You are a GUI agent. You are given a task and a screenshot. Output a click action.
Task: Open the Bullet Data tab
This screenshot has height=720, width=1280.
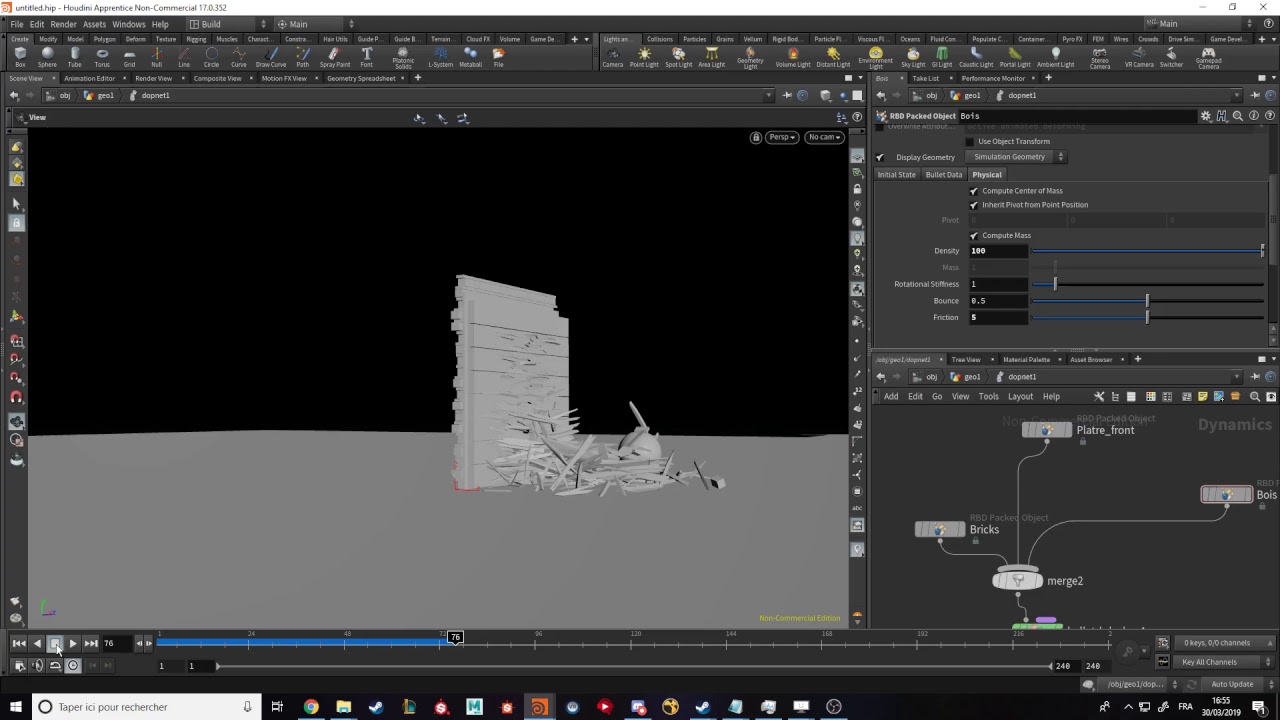pos(943,174)
